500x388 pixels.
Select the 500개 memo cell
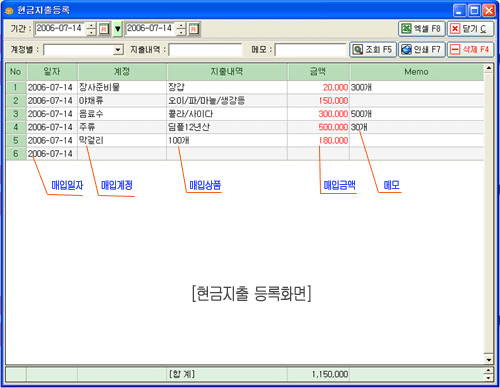point(417,114)
